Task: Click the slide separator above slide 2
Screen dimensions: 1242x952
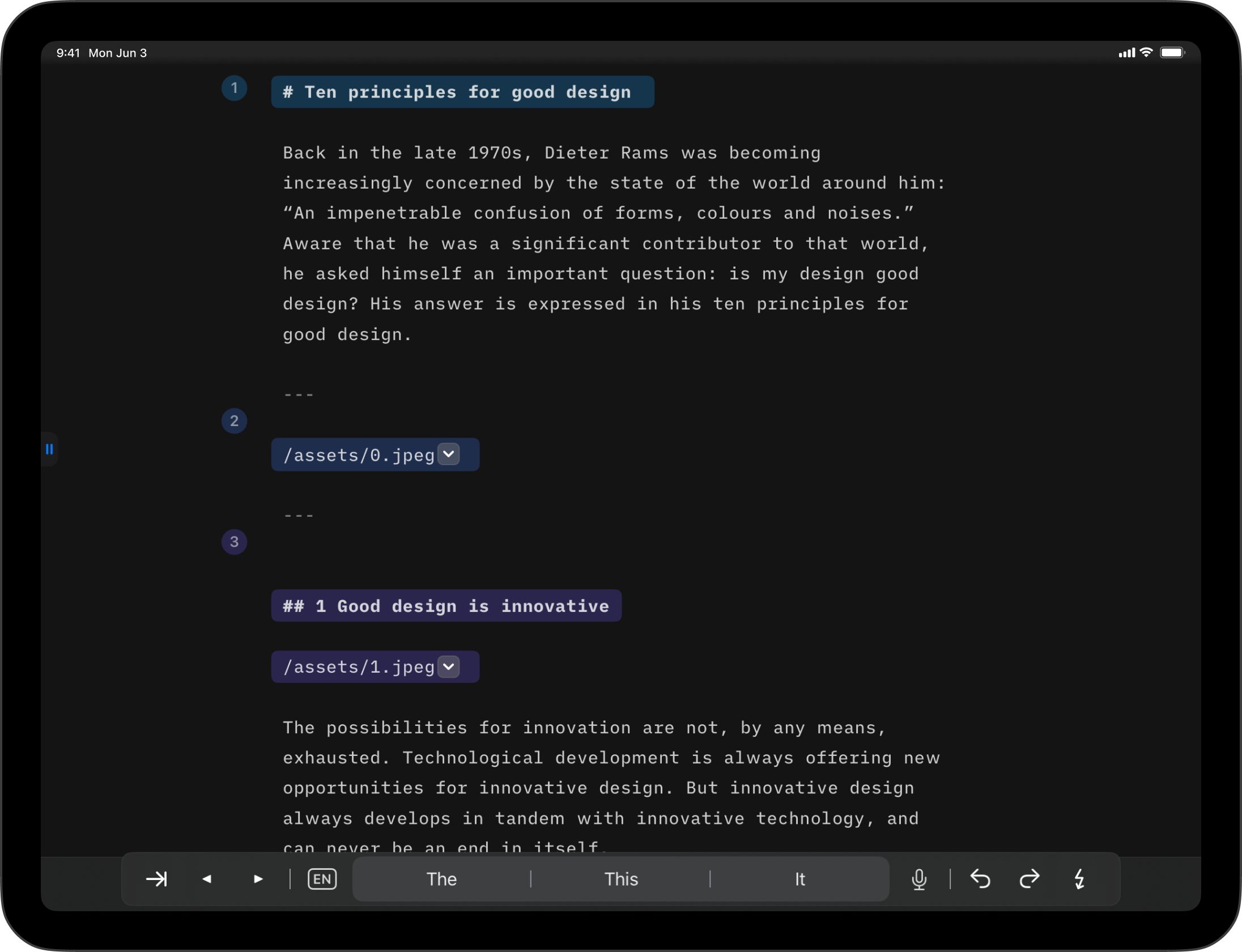Action: [x=299, y=394]
